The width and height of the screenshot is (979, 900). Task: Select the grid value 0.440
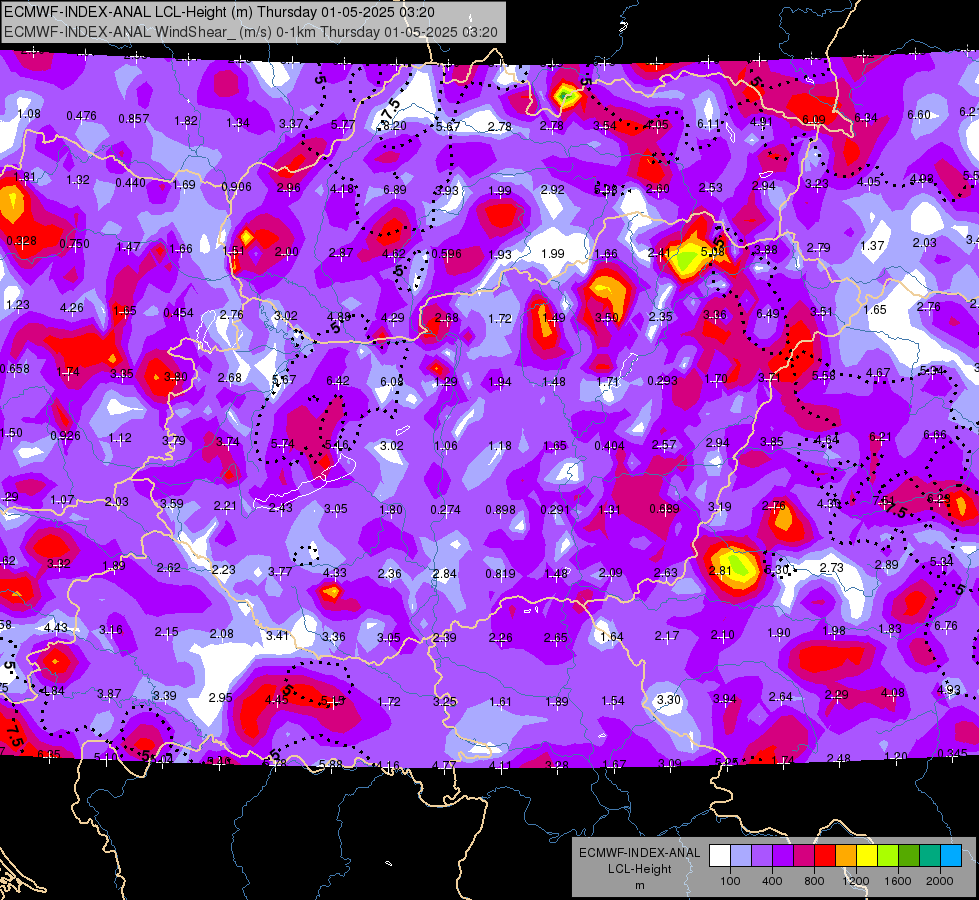tap(130, 183)
